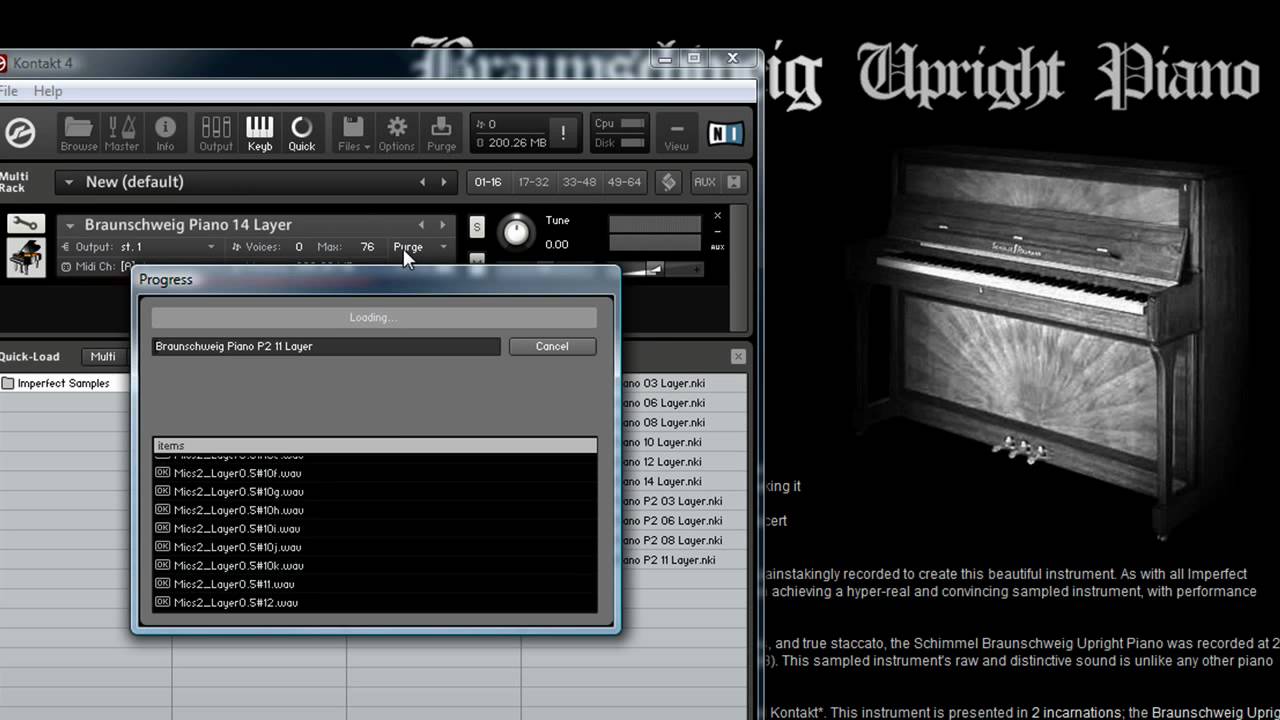
Task: Go to previous multi with left arrow
Action: click(422, 182)
